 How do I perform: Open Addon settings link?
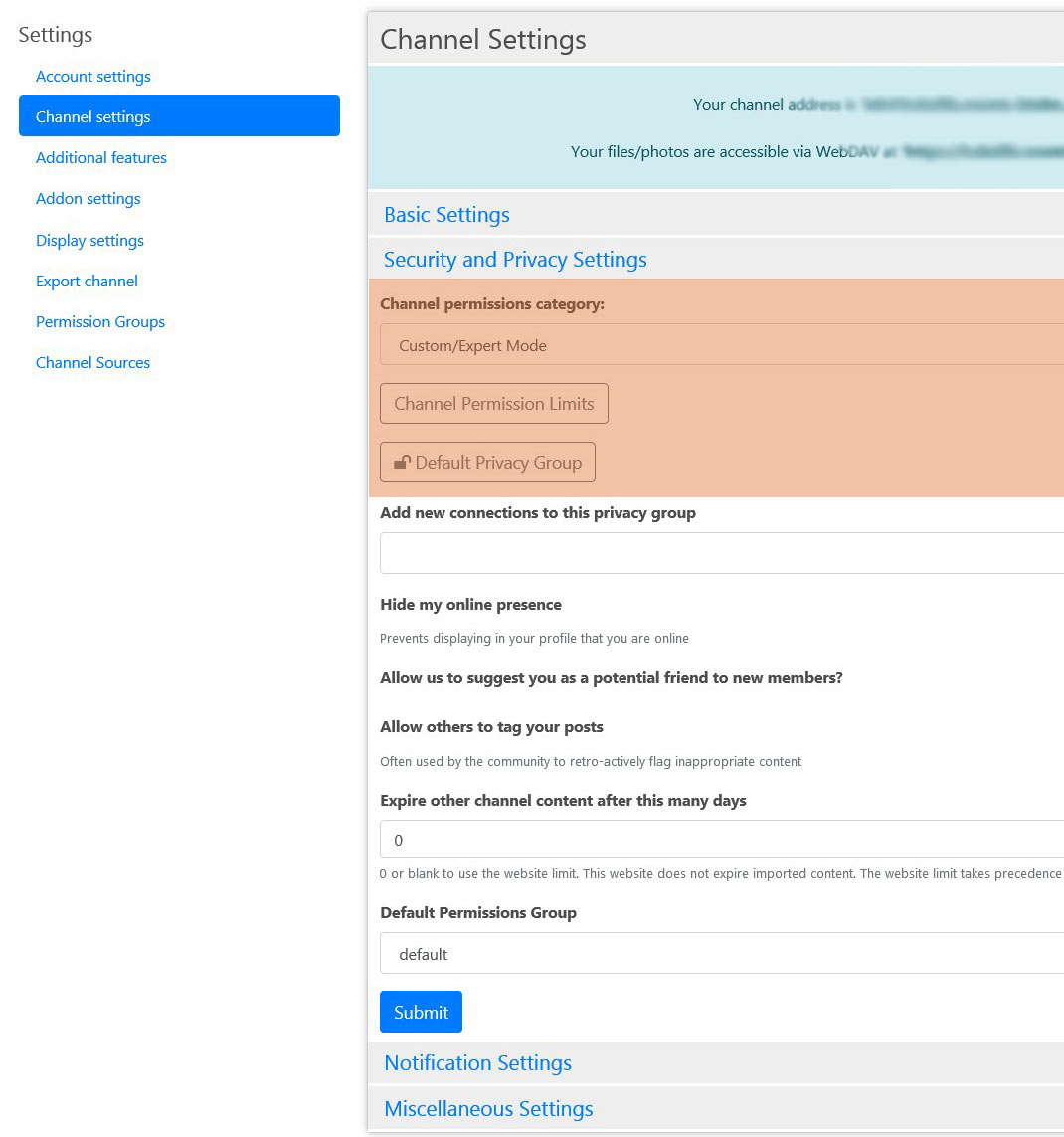(x=89, y=199)
